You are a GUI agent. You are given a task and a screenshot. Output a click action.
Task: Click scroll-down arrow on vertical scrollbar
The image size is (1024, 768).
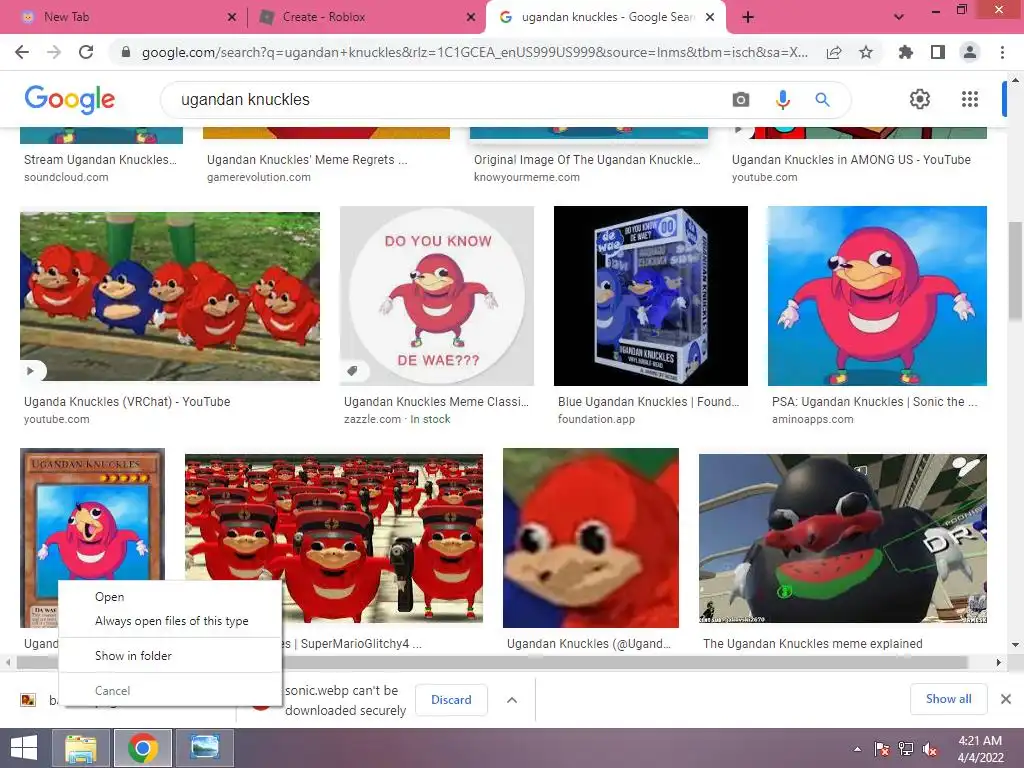(x=1015, y=645)
